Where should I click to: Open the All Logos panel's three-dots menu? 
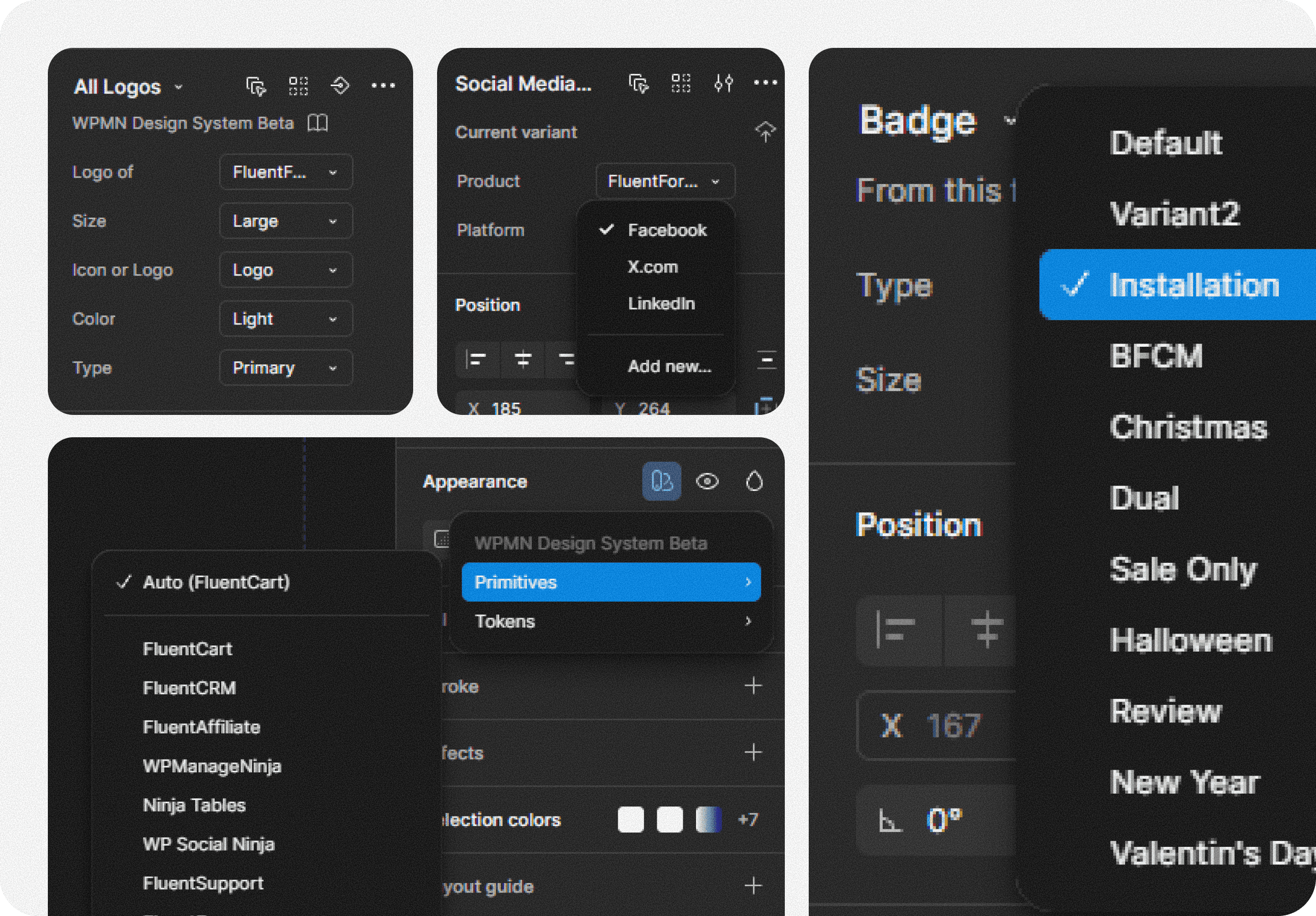383,86
